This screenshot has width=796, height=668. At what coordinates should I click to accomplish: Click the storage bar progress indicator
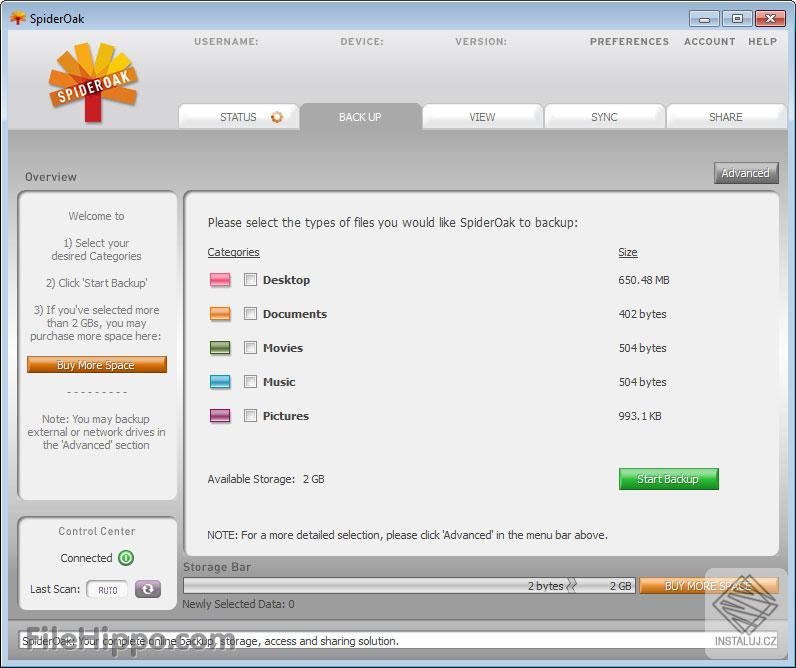click(x=409, y=586)
